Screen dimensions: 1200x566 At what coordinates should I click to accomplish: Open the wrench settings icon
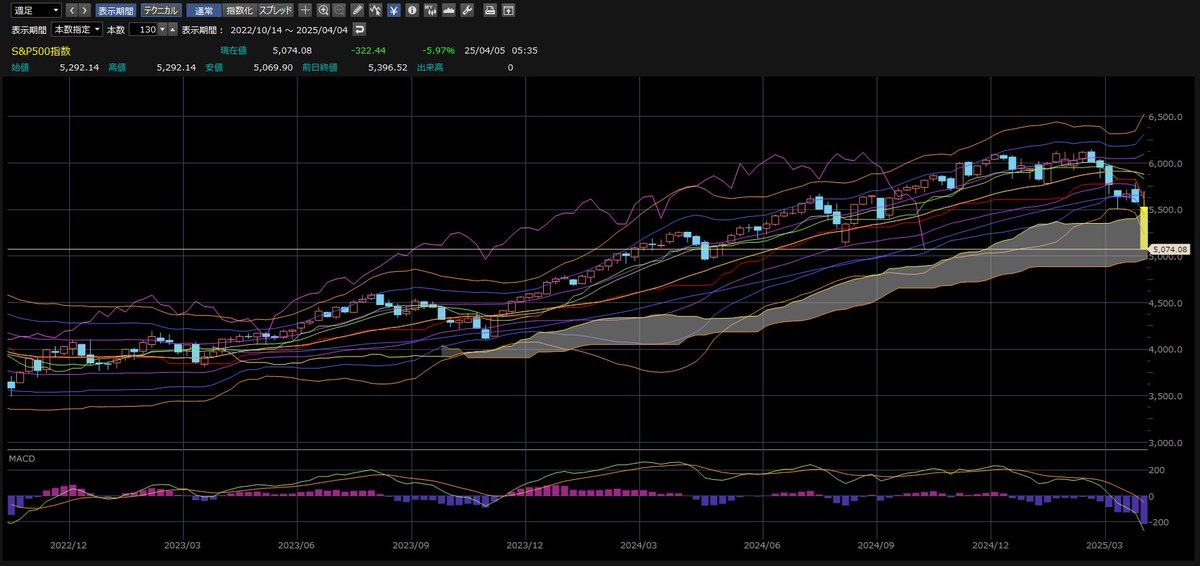click(x=467, y=10)
